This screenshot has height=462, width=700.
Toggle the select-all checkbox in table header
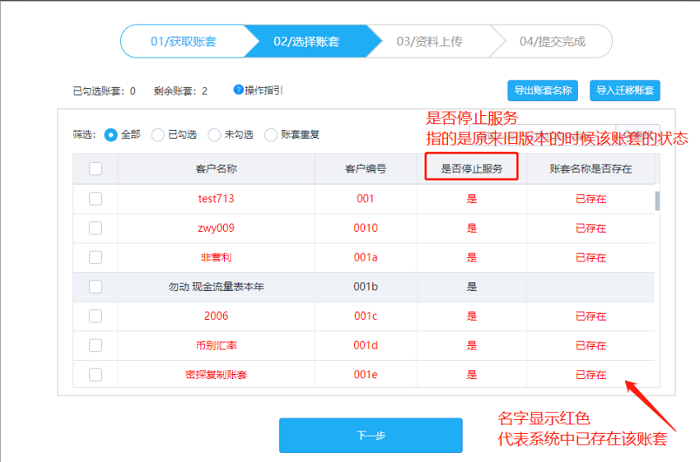pos(95,169)
